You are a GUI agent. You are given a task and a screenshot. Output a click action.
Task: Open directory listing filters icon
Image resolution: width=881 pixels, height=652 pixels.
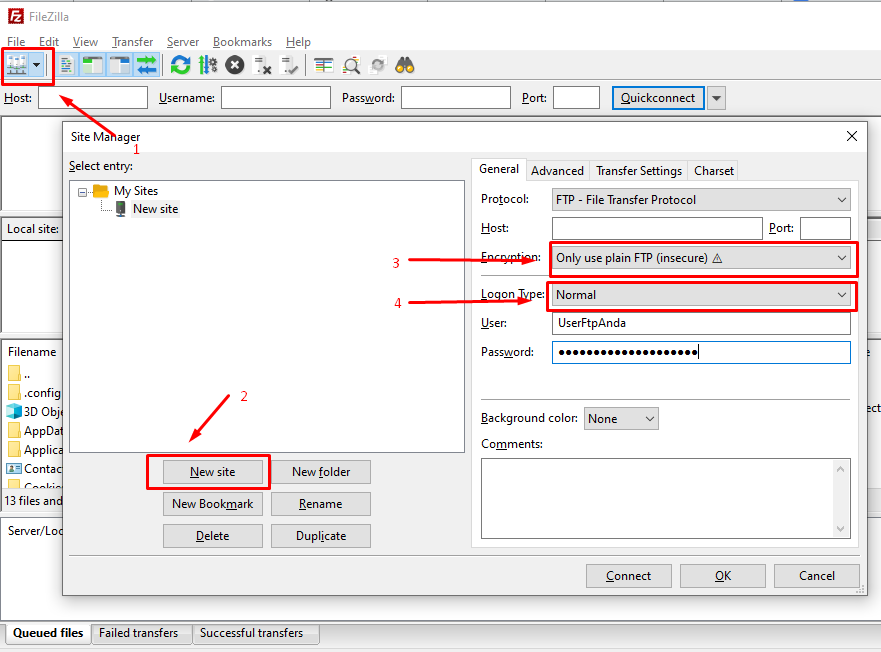tap(324, 65)
